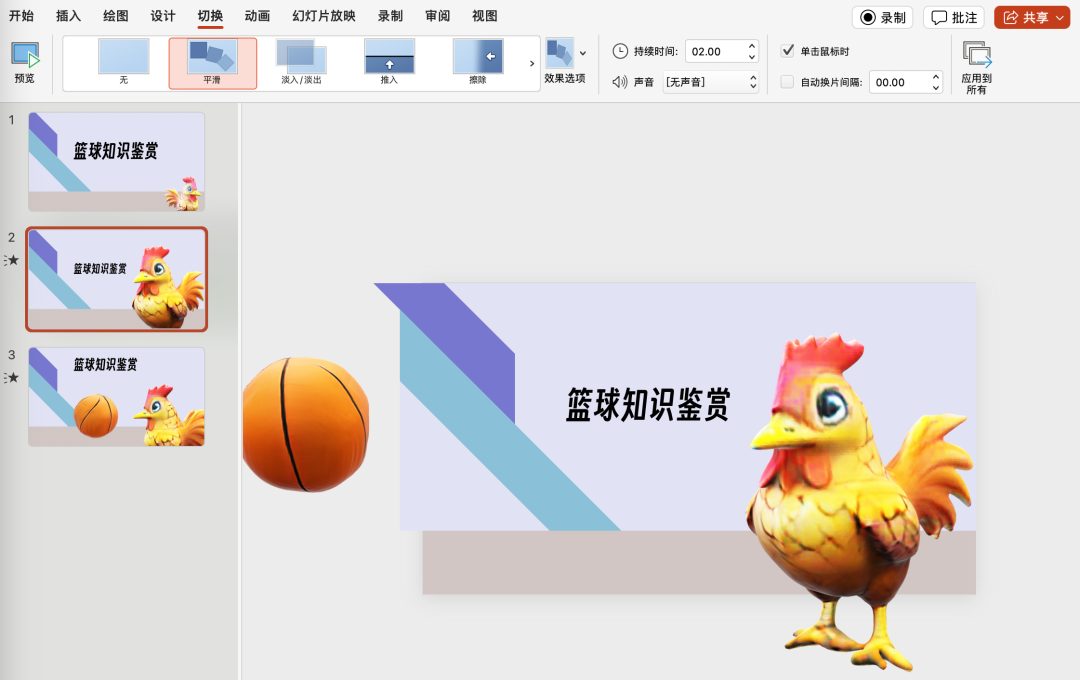Screen dimensions: 1080x680
Task: Open the 录制 ribbon tab
Action: coord(390,16)
